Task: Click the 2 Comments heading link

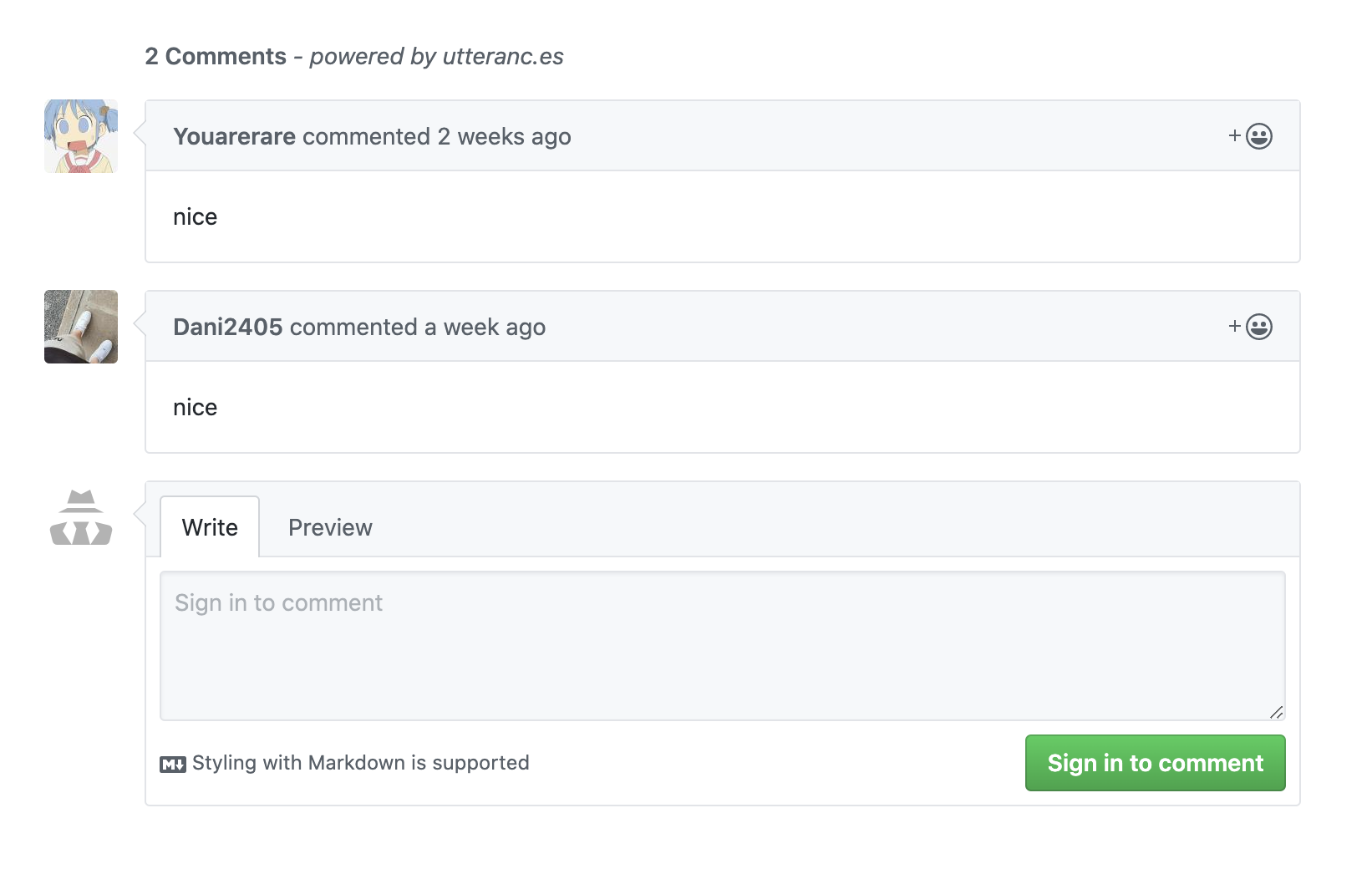Action: coord(216,56)
